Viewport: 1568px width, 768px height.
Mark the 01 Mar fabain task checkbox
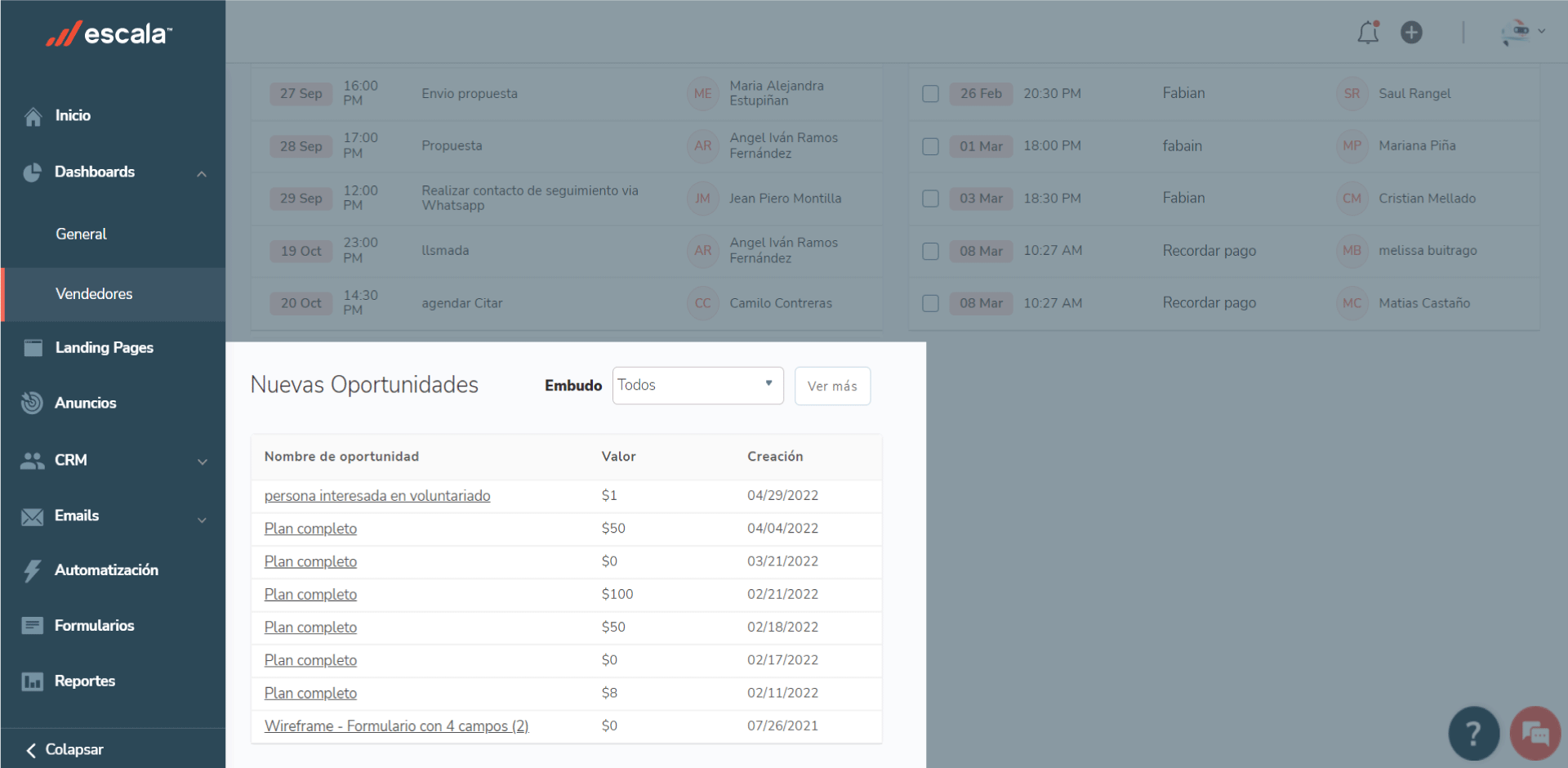point(930,146)
